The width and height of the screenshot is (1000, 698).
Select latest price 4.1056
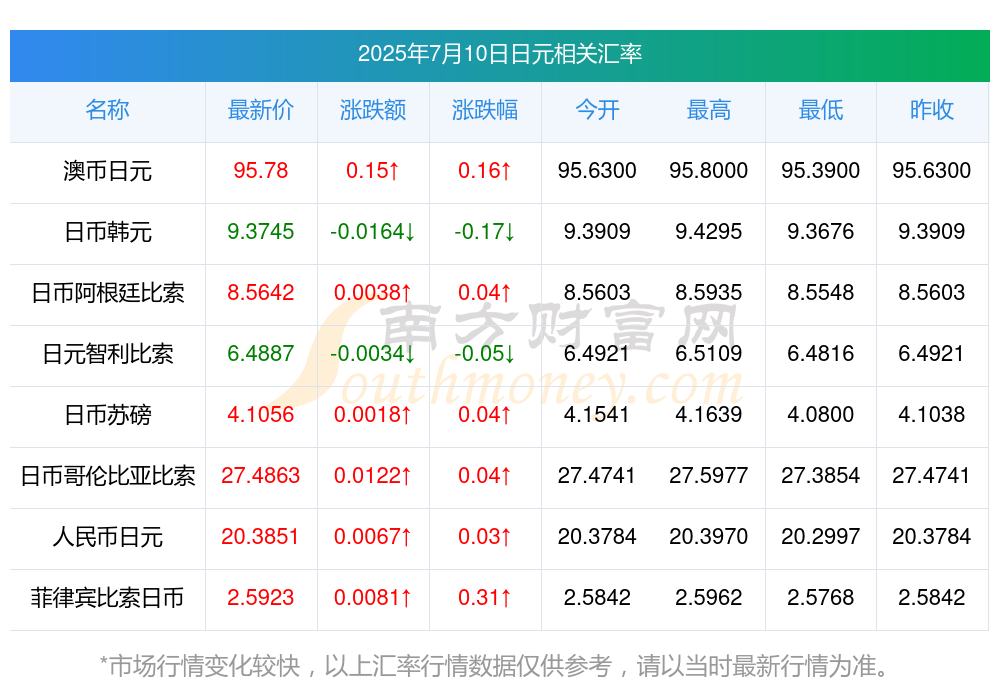[x=260, y=414]
